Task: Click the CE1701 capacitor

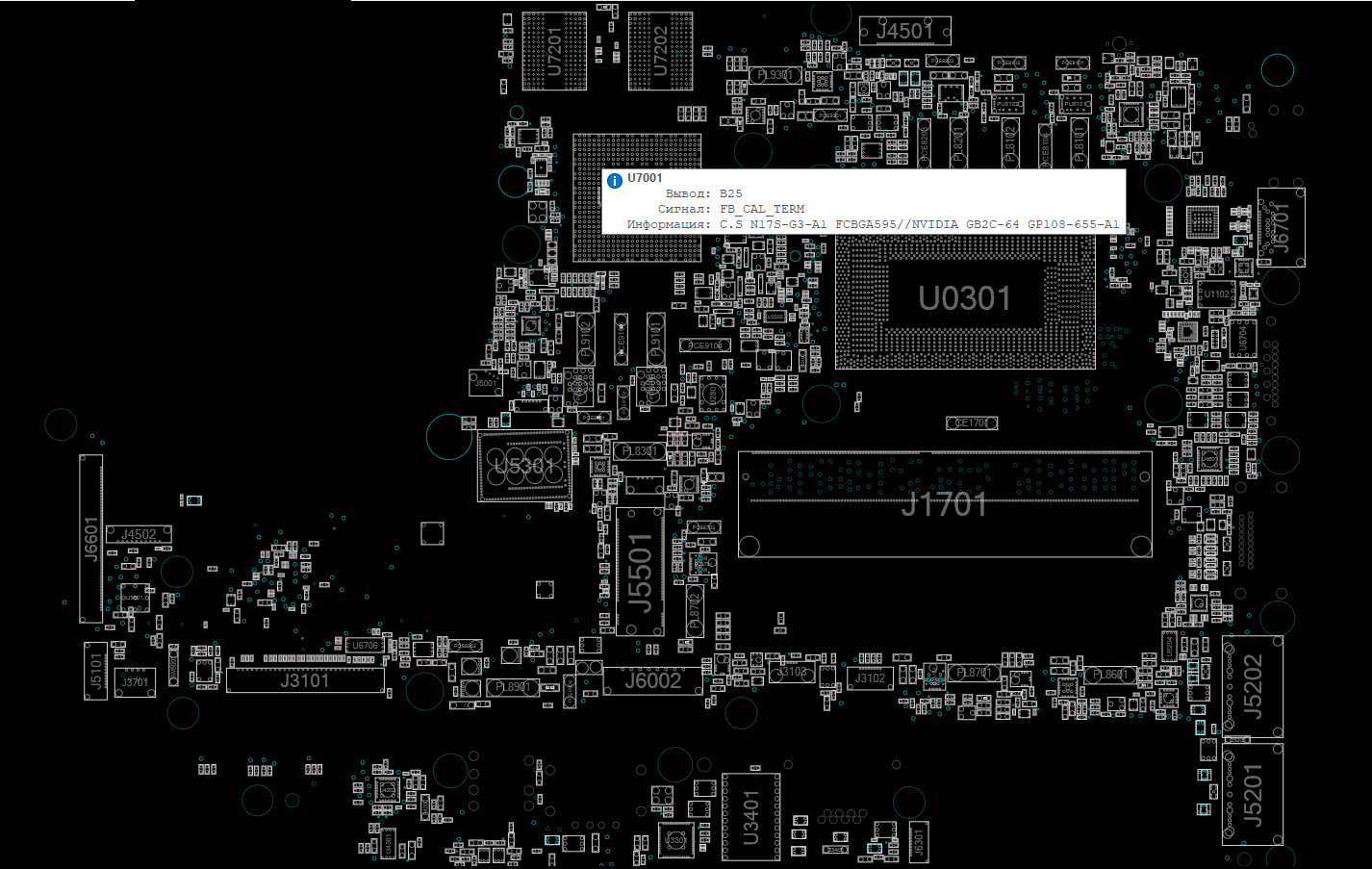Action: (x=972, y=422)
